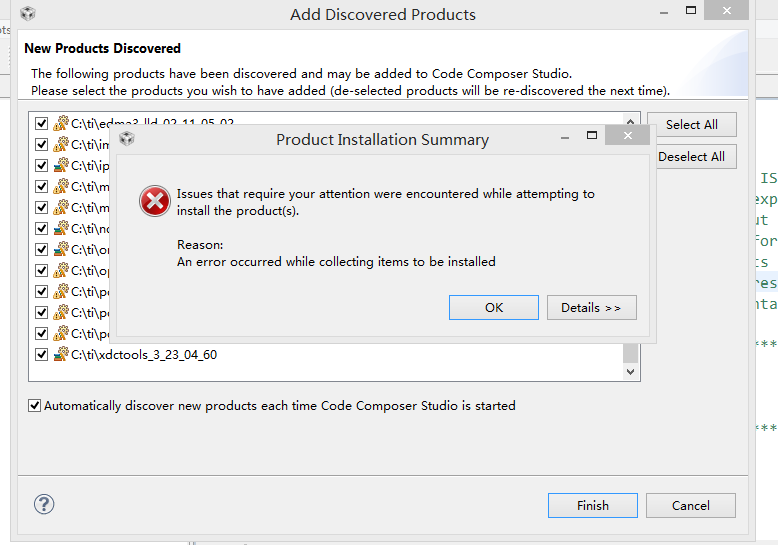The width and height of the screenshot is (778, 545).
Task: Toggle automatically discover new products checkbox
Action: 35,406
